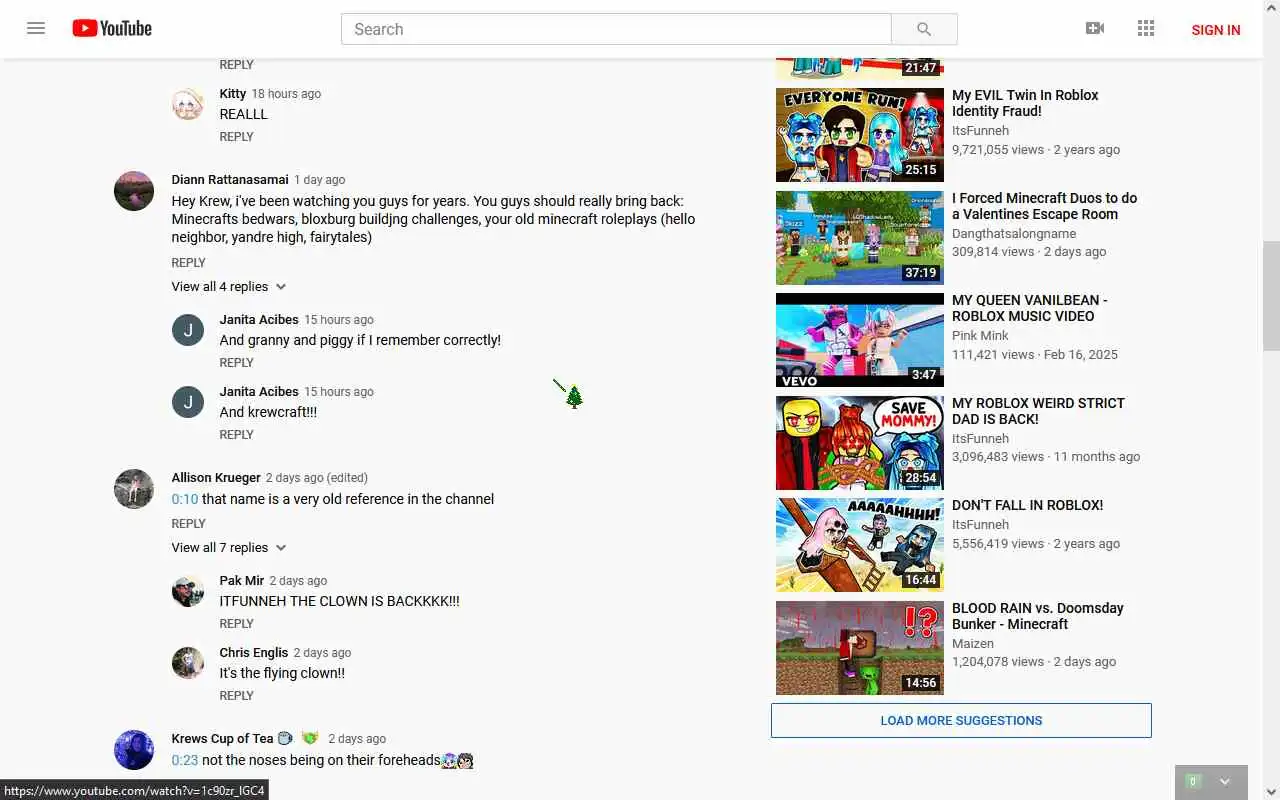This screenshot has height=800, width=1280.
Task: Click SIGN IN
Action: [x=1216, y=30]
